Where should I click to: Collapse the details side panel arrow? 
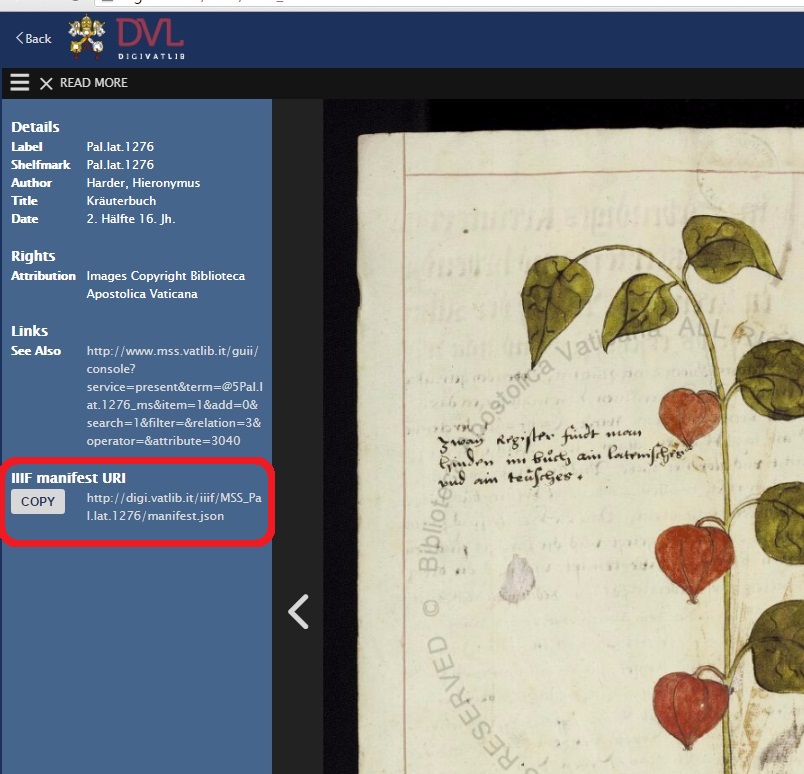coord(298,611)
